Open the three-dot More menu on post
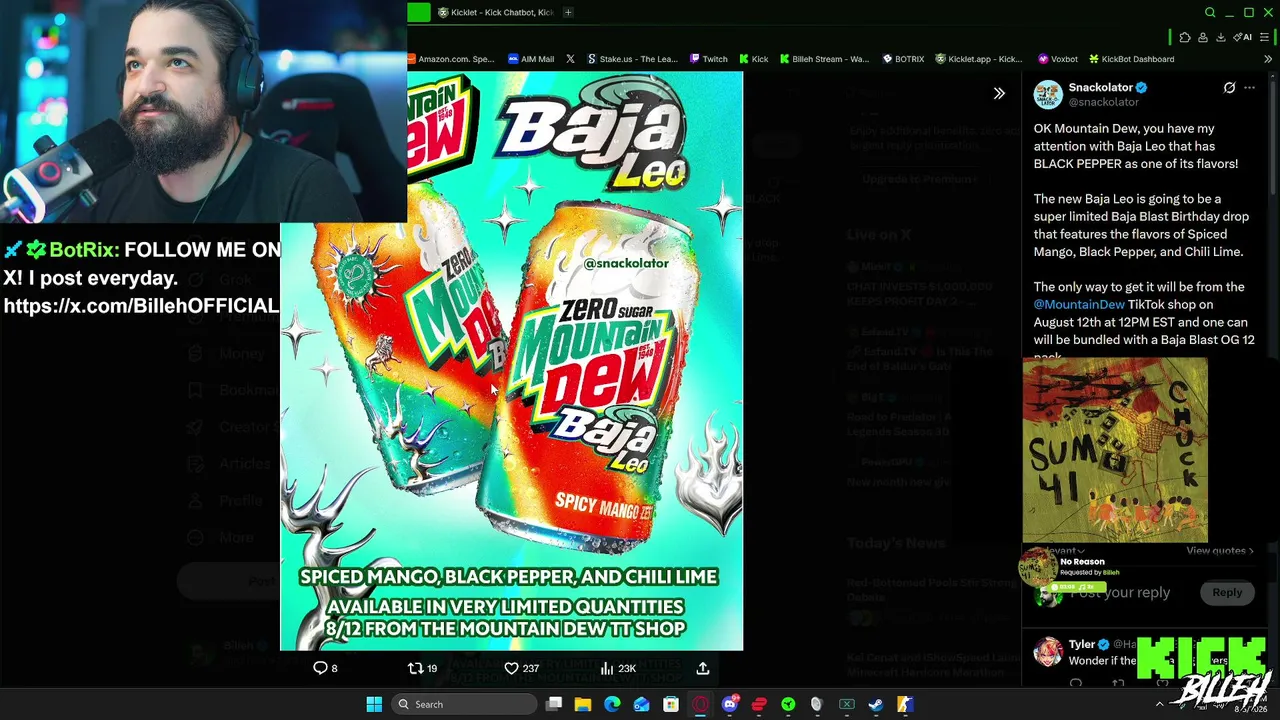Image resolution: width=1280 pixels, height=720 pixels. [x=1249, y=88]
